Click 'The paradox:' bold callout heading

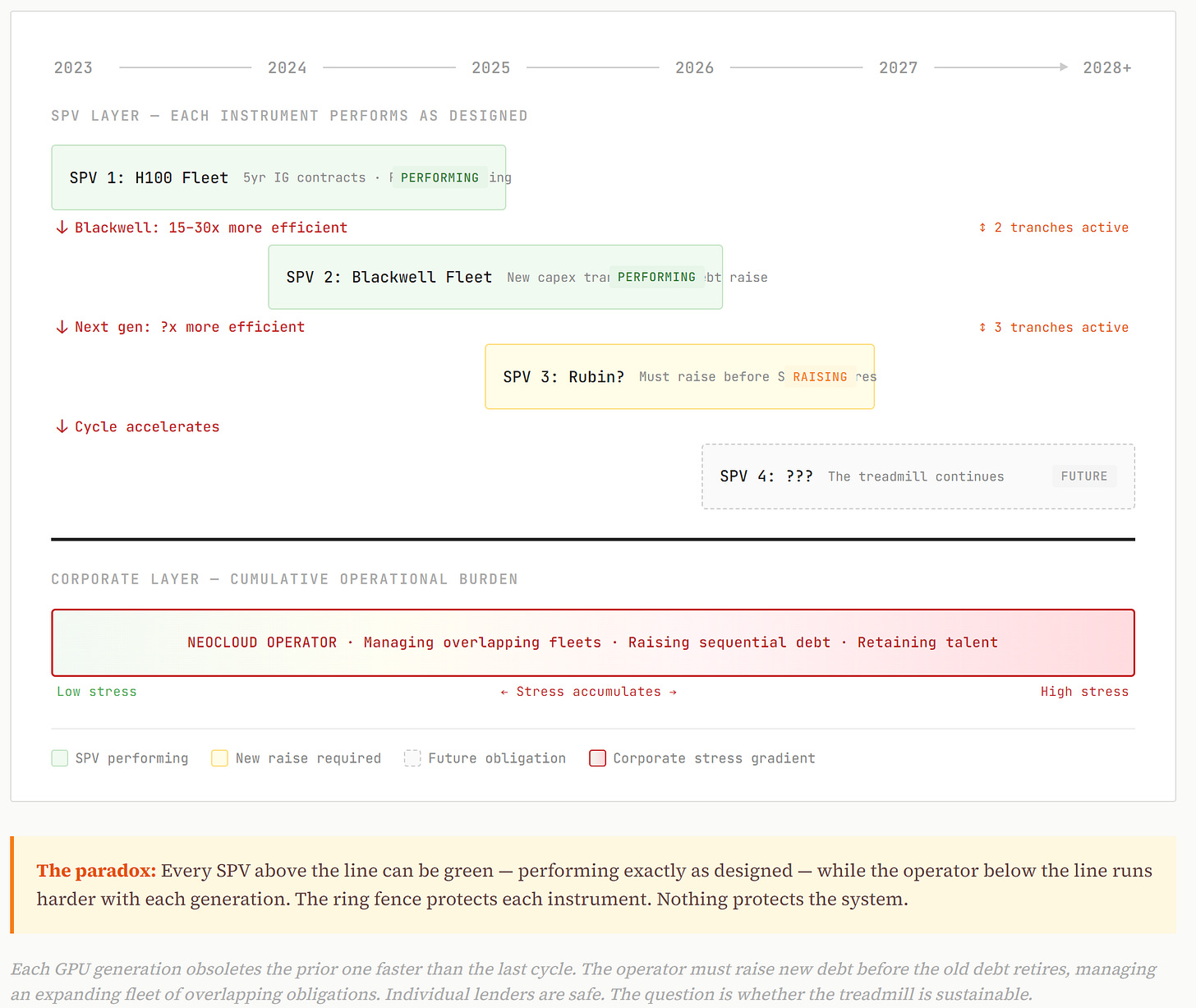tap(96, 871)
